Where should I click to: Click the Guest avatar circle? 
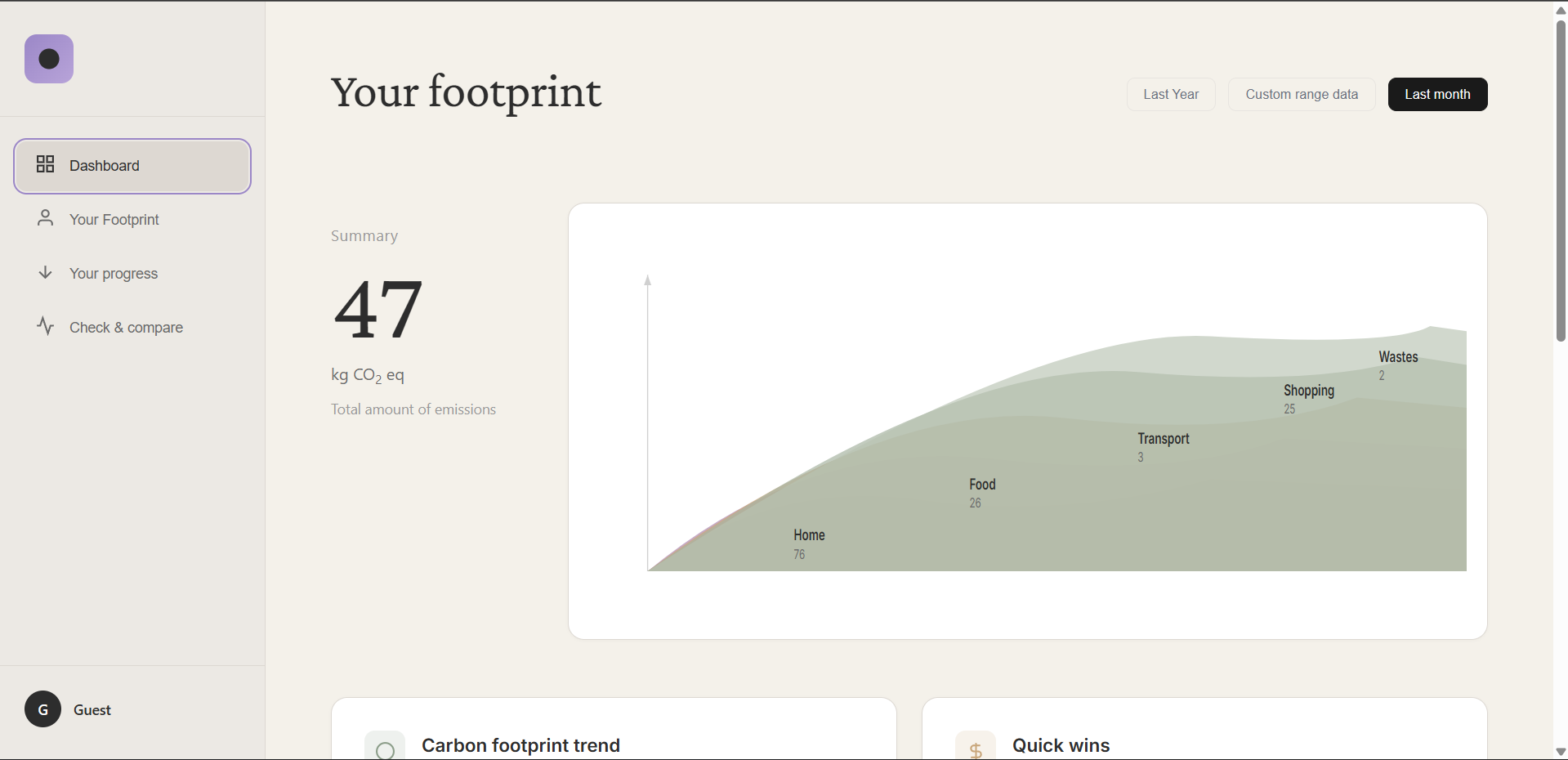42,709
